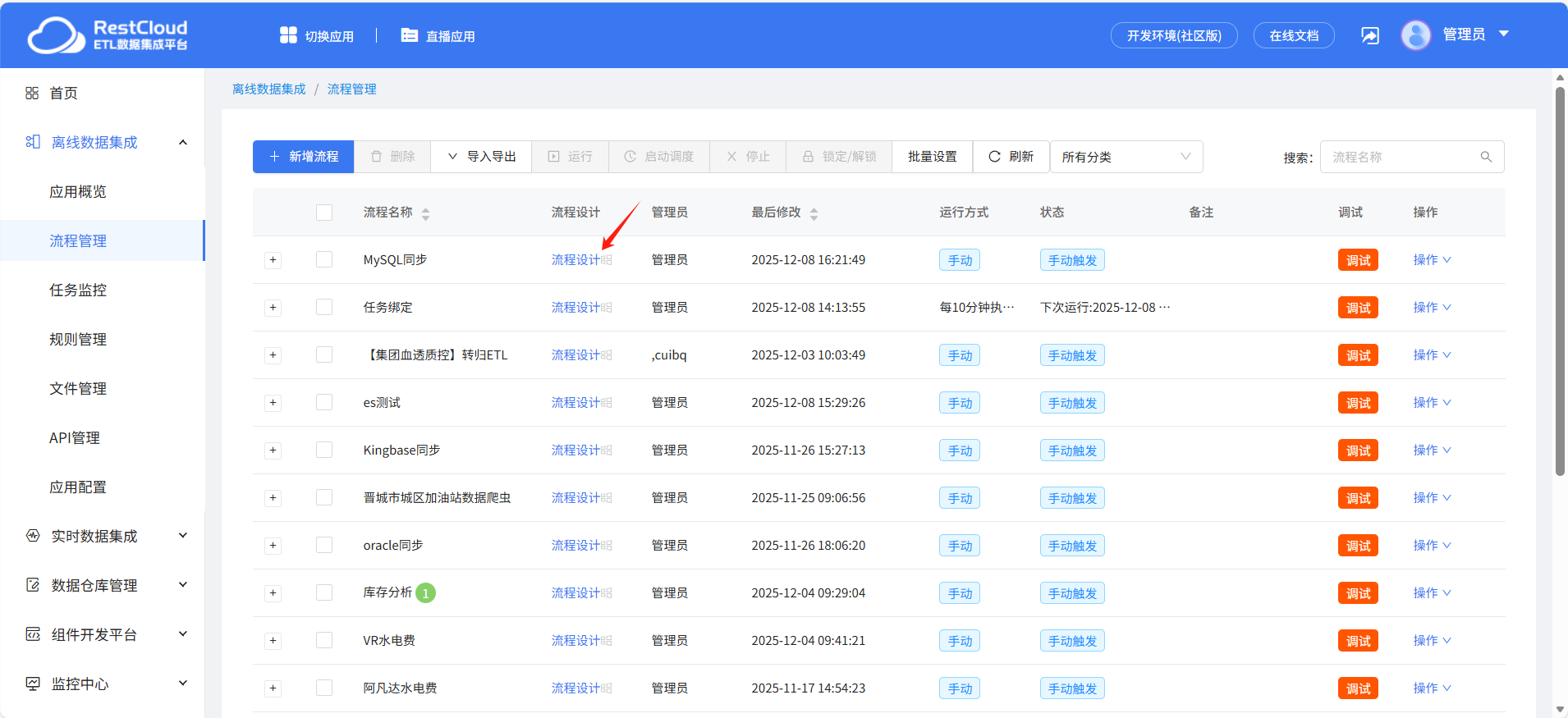1568x718 pixels.
Task: Click the 新增流程 button
Action: [303, 157]
